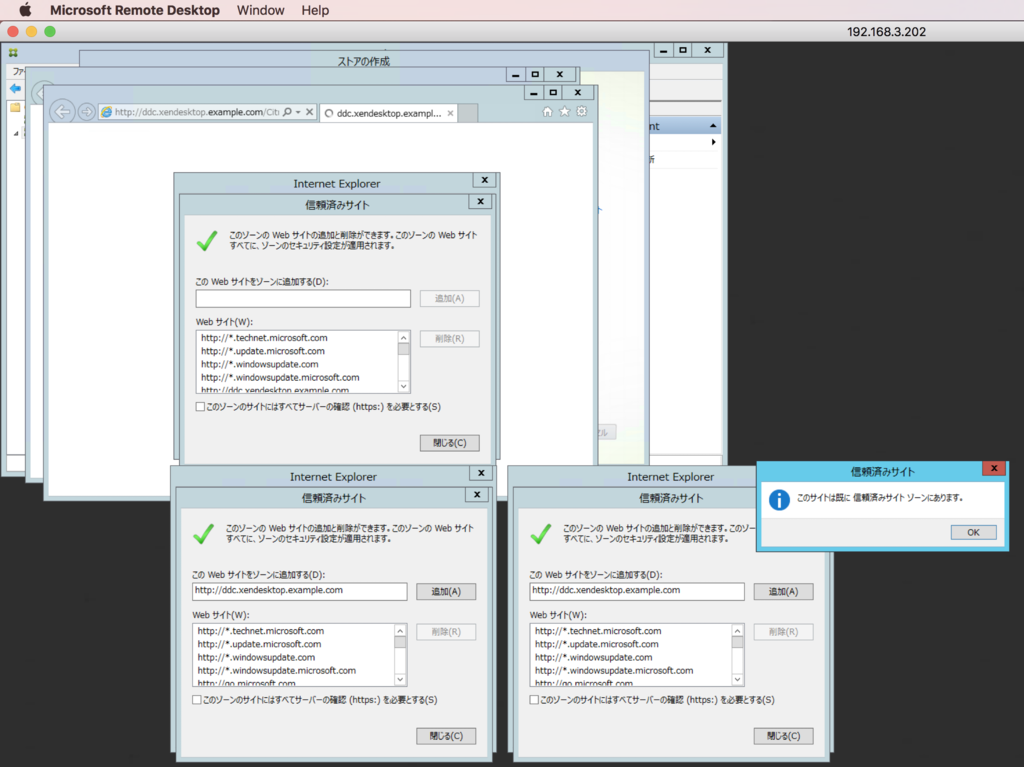1024x767 pixels.
Task: Collapse the actions pane header arrow
Action: [x=713, y=125]
